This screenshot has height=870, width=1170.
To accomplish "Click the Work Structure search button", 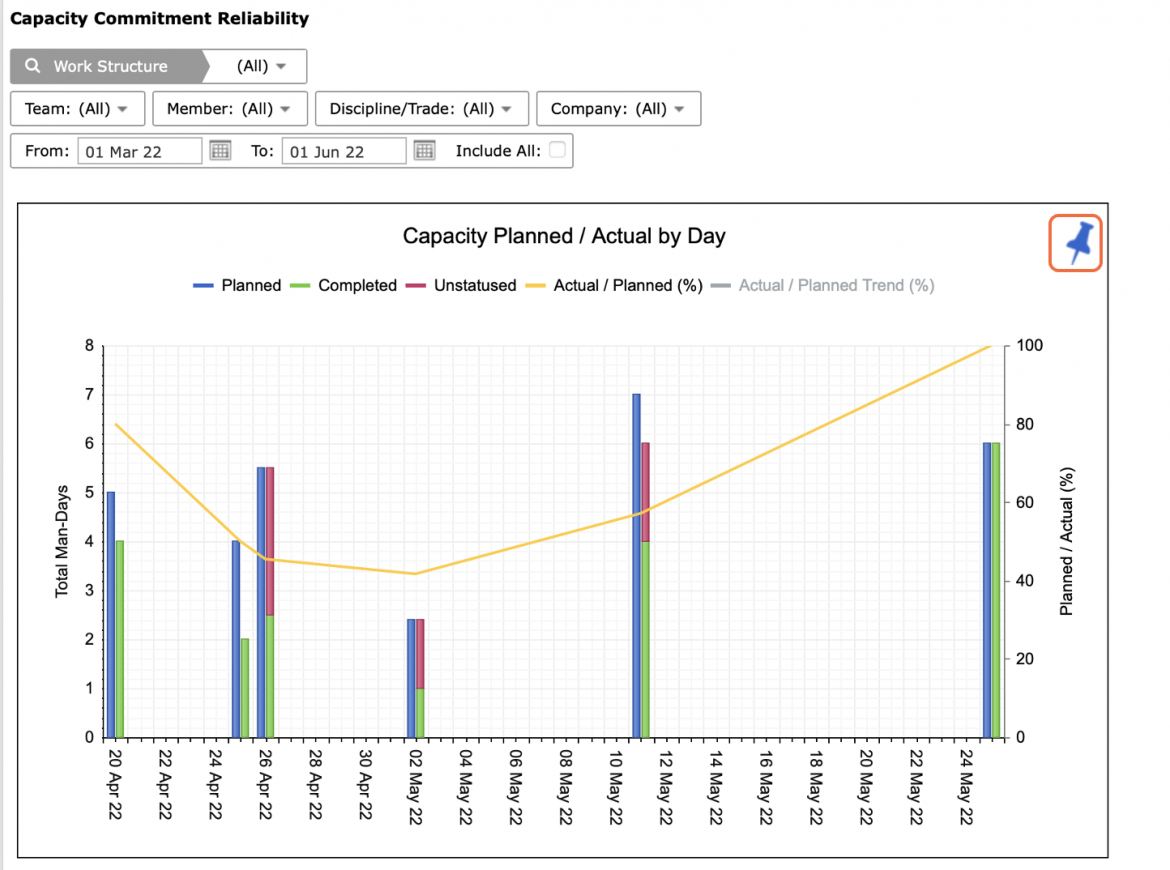I will [106, 66].
